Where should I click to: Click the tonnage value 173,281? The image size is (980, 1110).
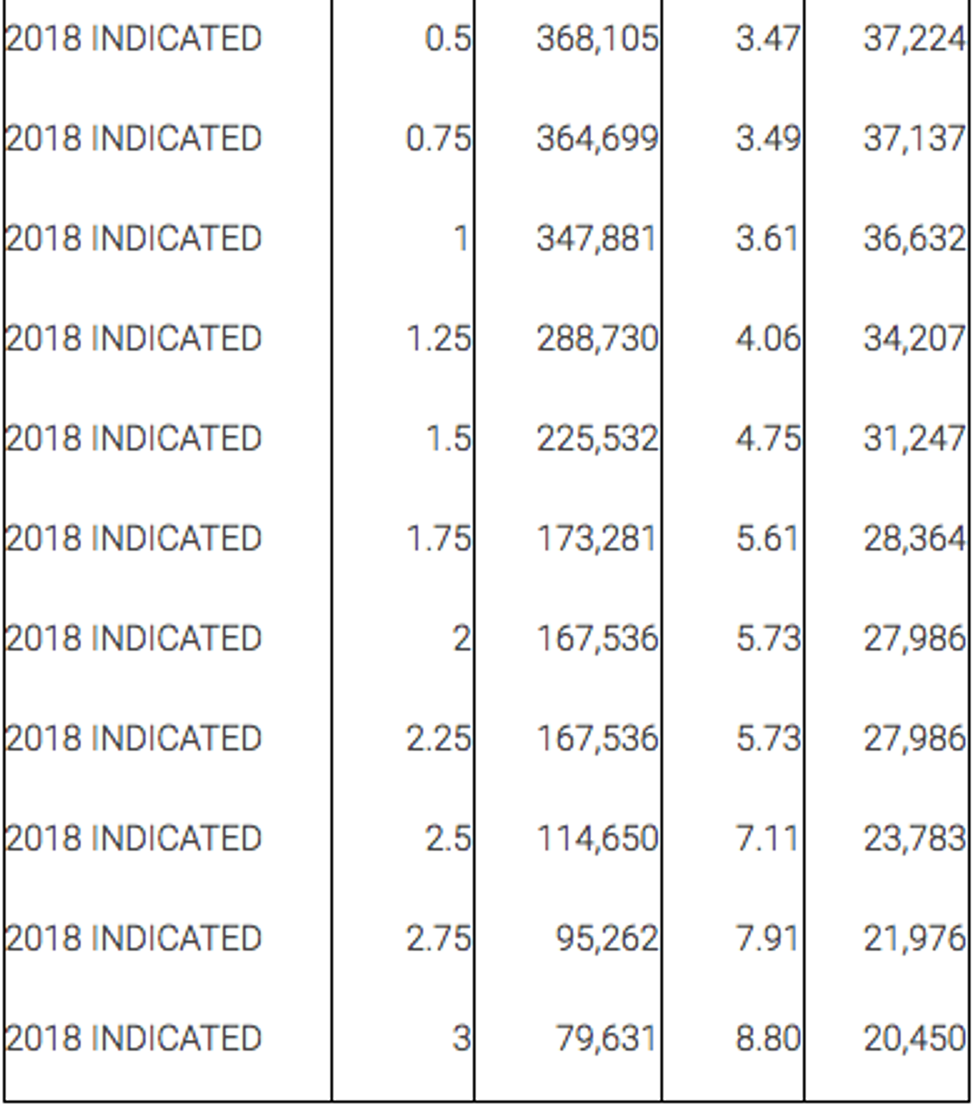pos(597,539)
